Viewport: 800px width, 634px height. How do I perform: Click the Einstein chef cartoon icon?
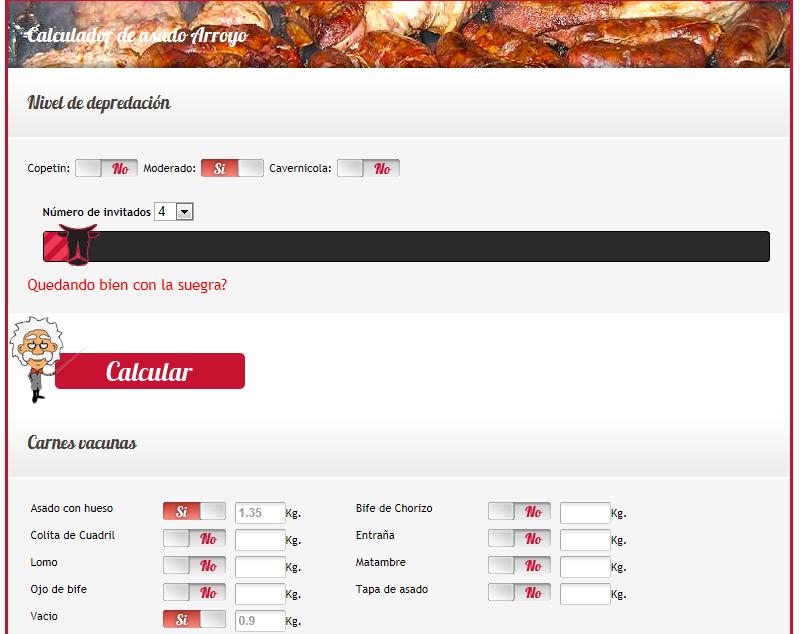pos(36,358)
